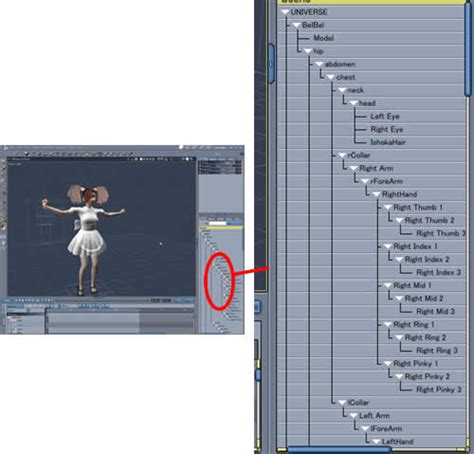474x454 pixels.
Task: Select the IshokaHair item
Action: [x=388, y=142]
